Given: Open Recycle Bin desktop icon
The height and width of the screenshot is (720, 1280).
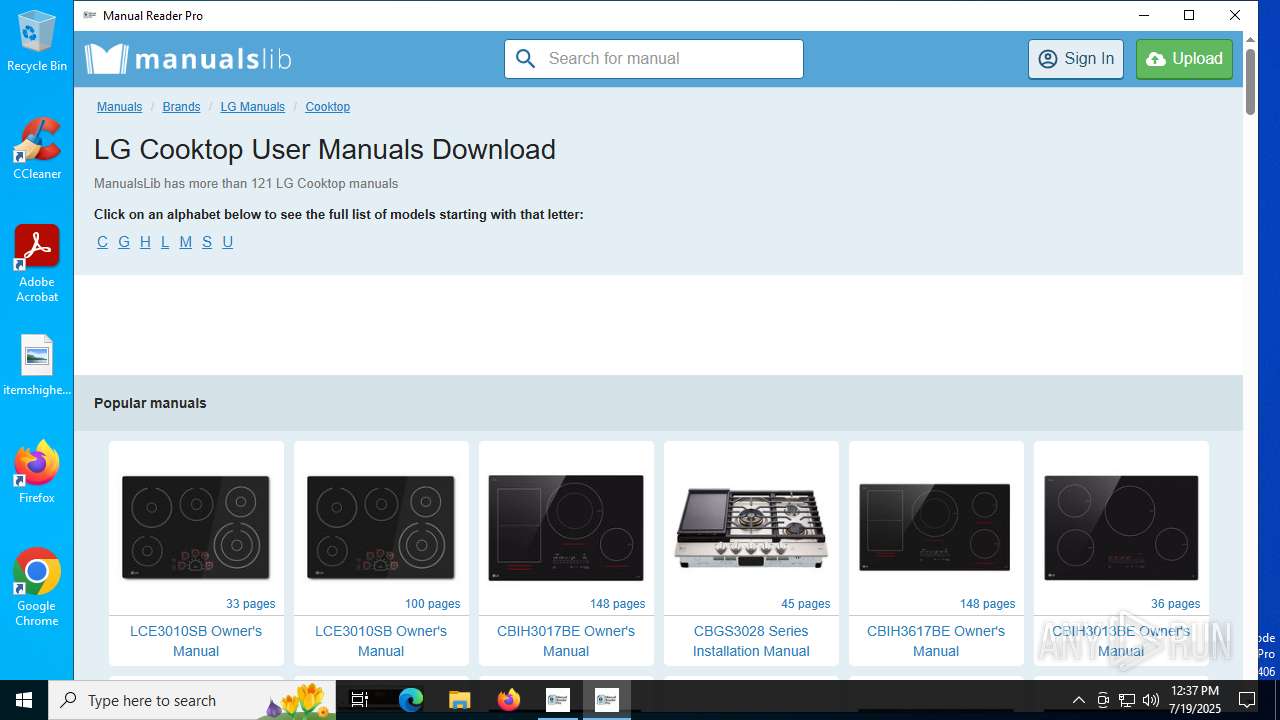Looking at the screenshot, I should 37,41.
